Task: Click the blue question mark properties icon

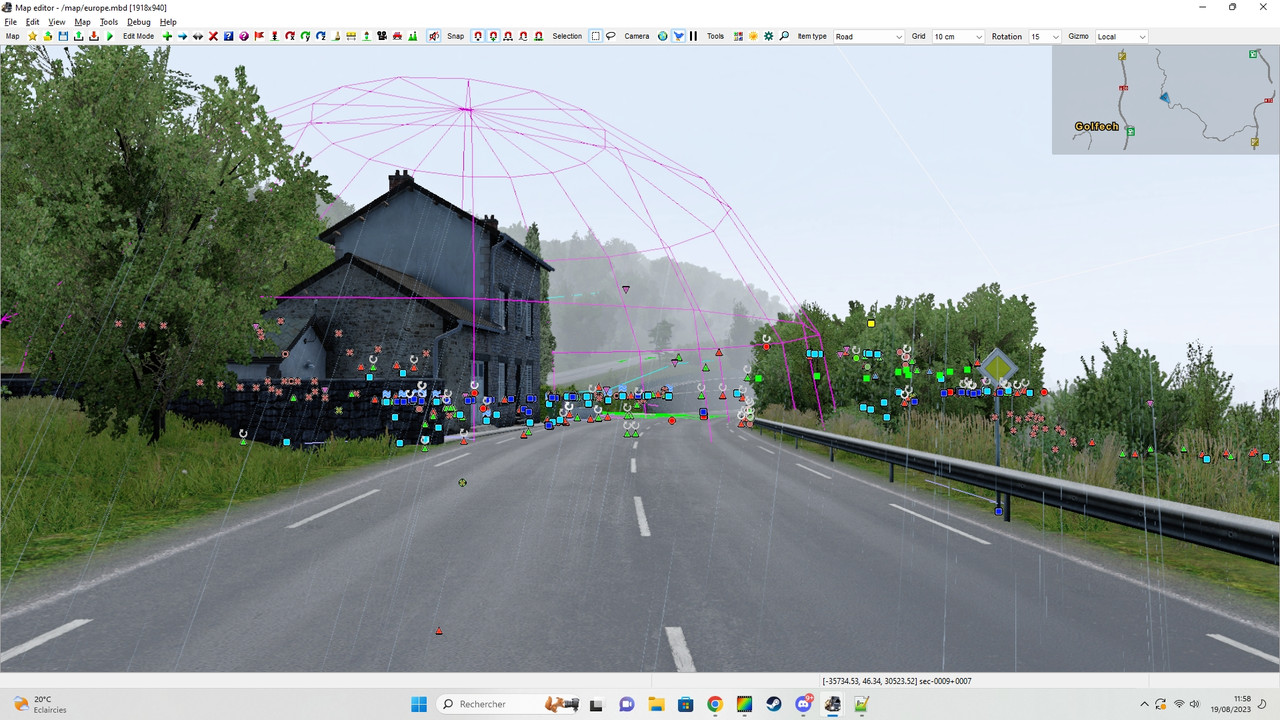Action: pos(229,36)
